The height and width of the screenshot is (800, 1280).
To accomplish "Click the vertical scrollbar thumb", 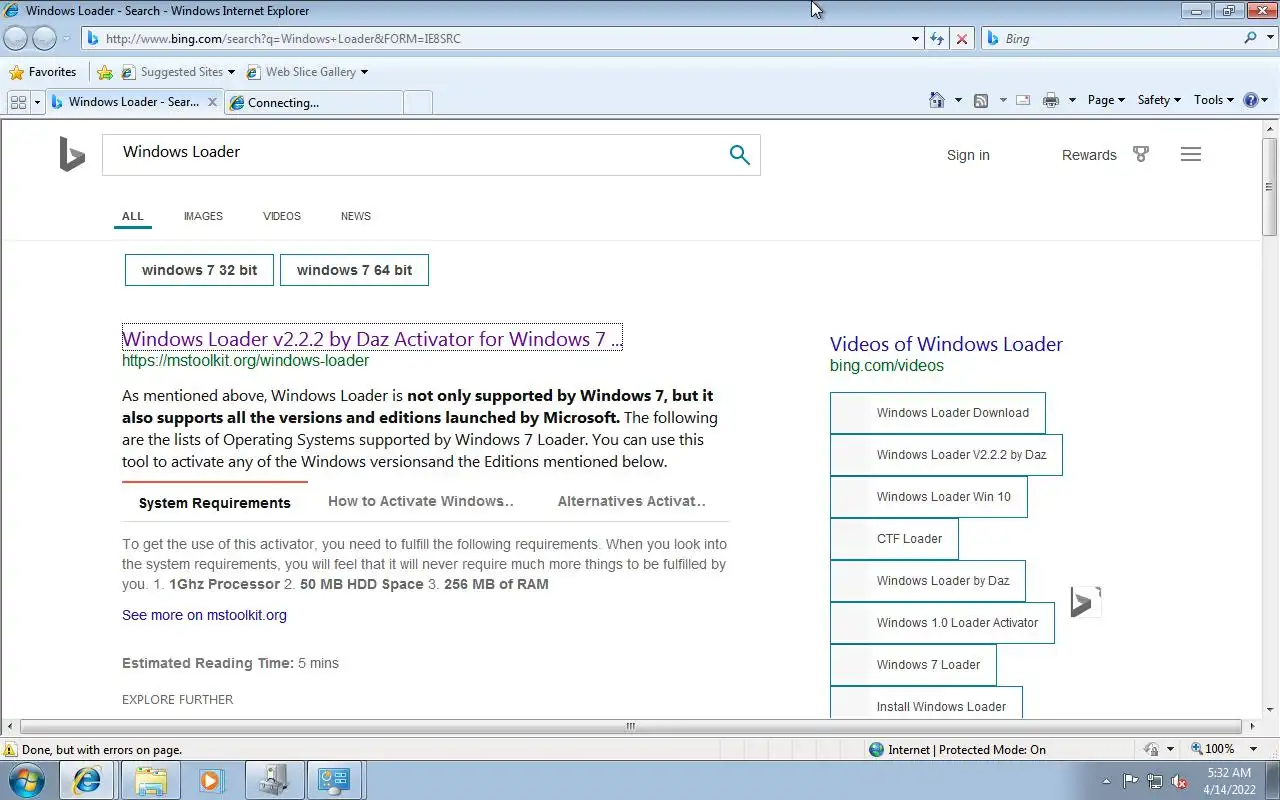I will [x=1269, y=187].
